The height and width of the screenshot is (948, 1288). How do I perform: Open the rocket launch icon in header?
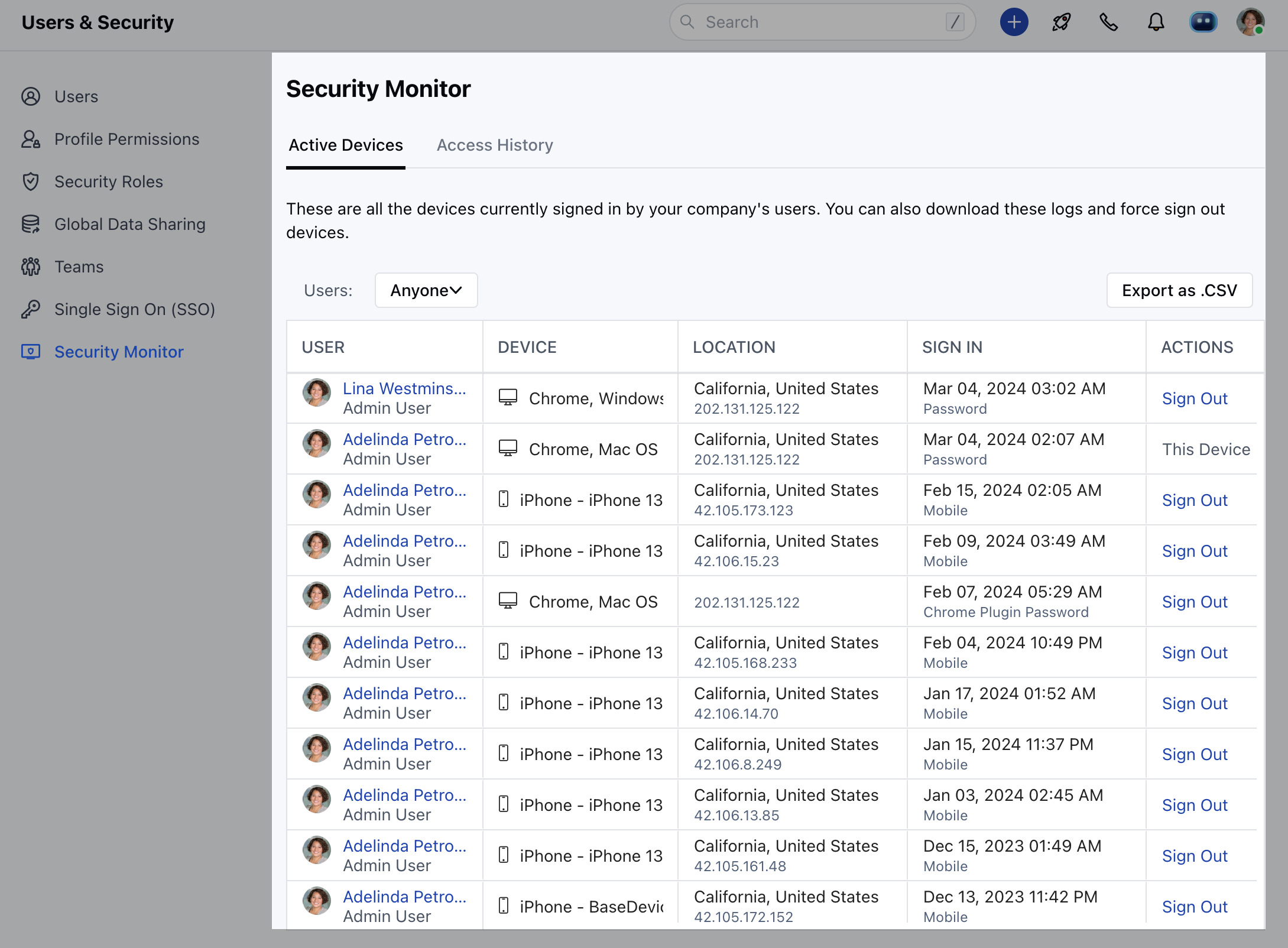pos(1061,22)
